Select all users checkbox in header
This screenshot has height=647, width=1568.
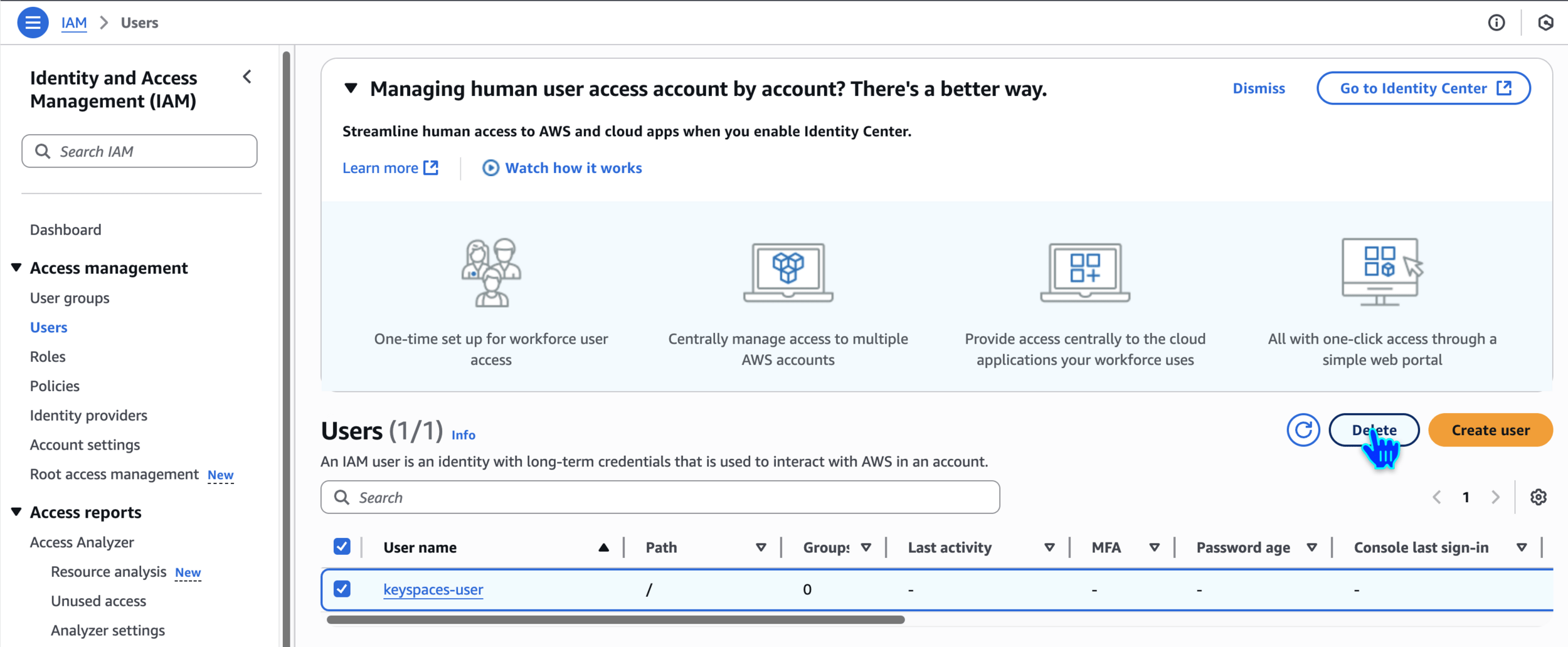click(x=342, y=547)
